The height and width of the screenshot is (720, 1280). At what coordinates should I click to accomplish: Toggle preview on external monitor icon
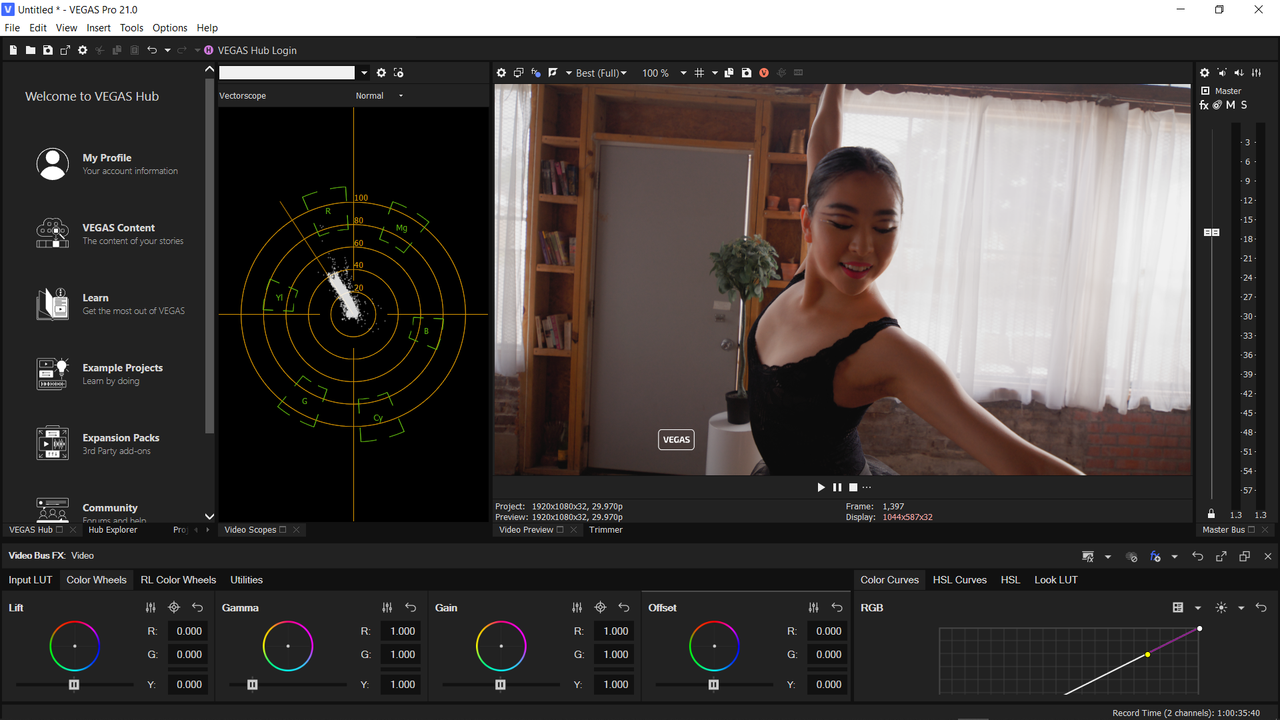pyautogui.click(x=519, y=73)
